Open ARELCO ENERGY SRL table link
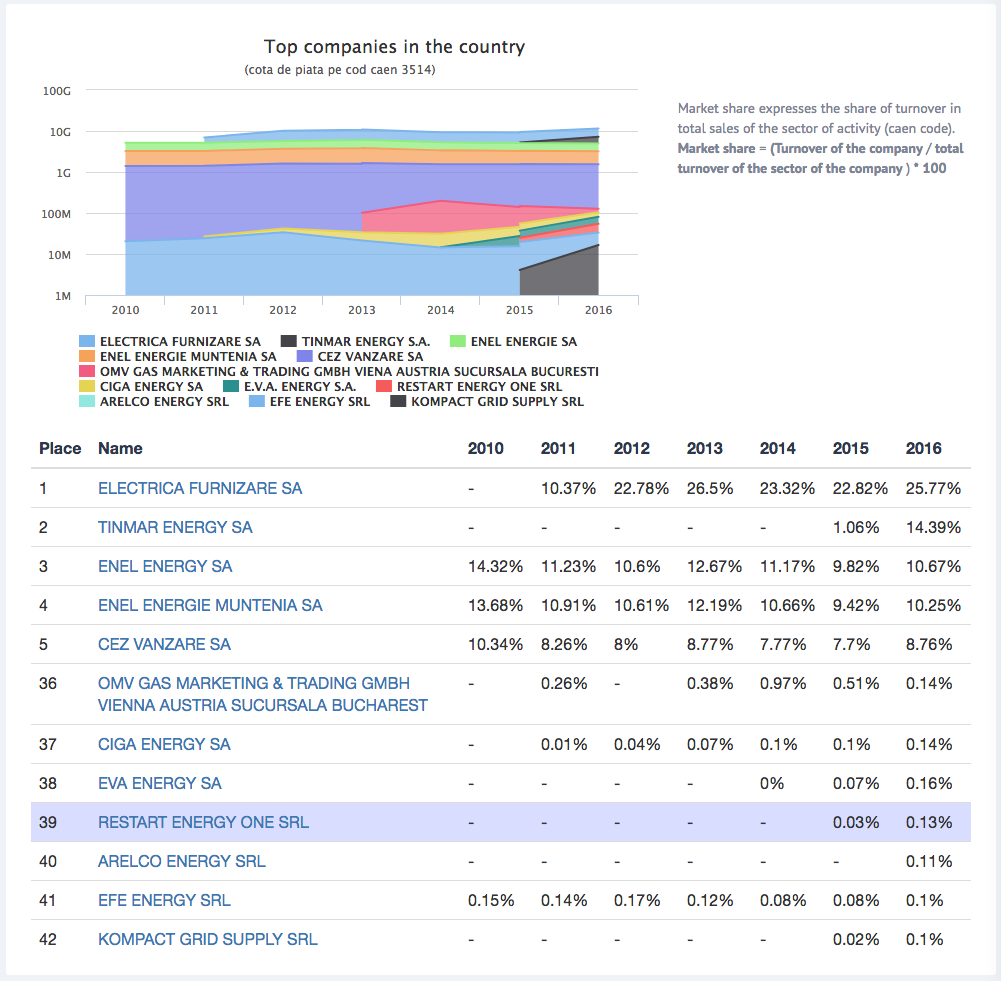Screen dimensions: 1001x981 click(x=181, y=861)
